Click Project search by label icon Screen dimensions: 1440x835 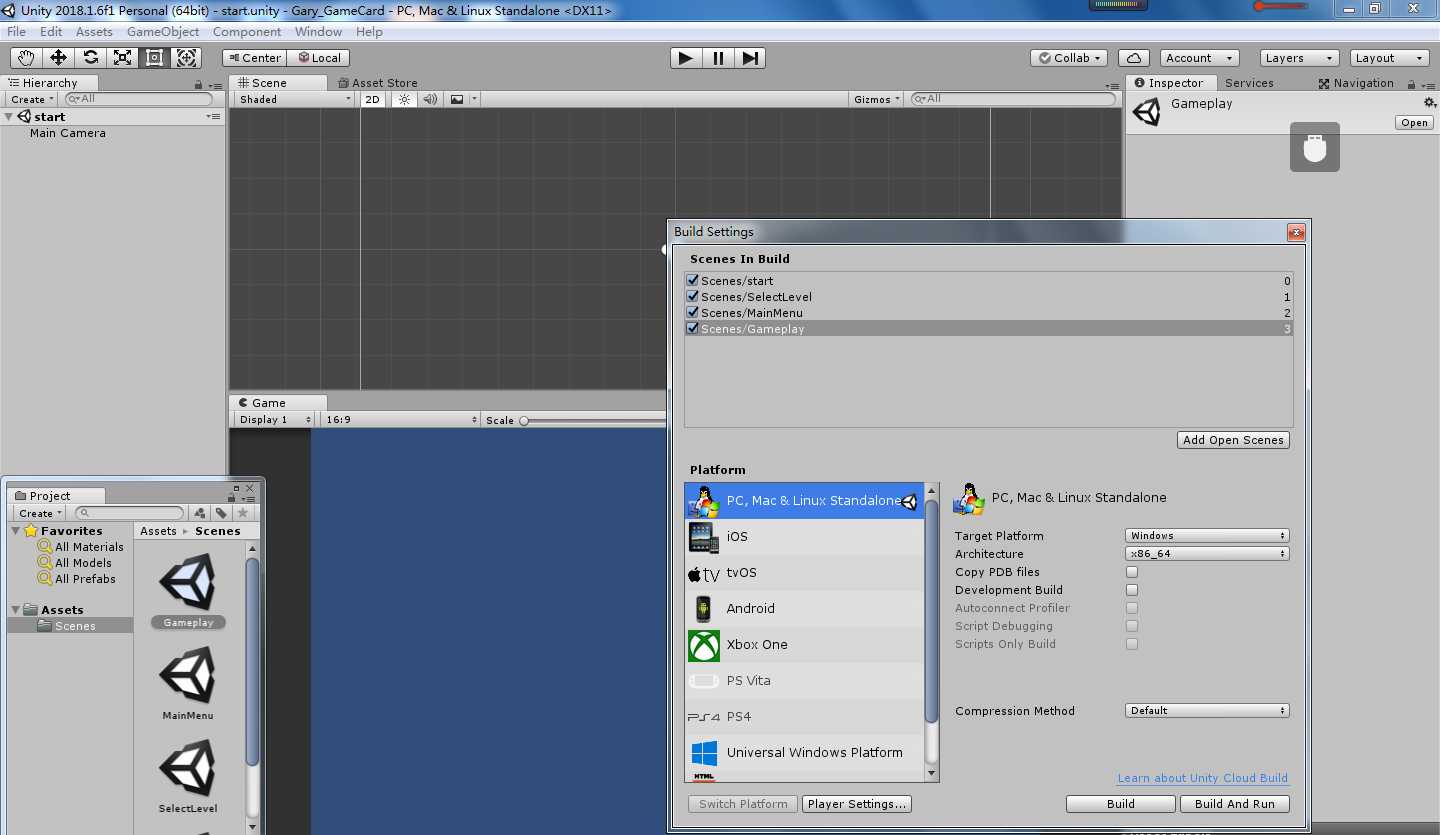[221, 513]
